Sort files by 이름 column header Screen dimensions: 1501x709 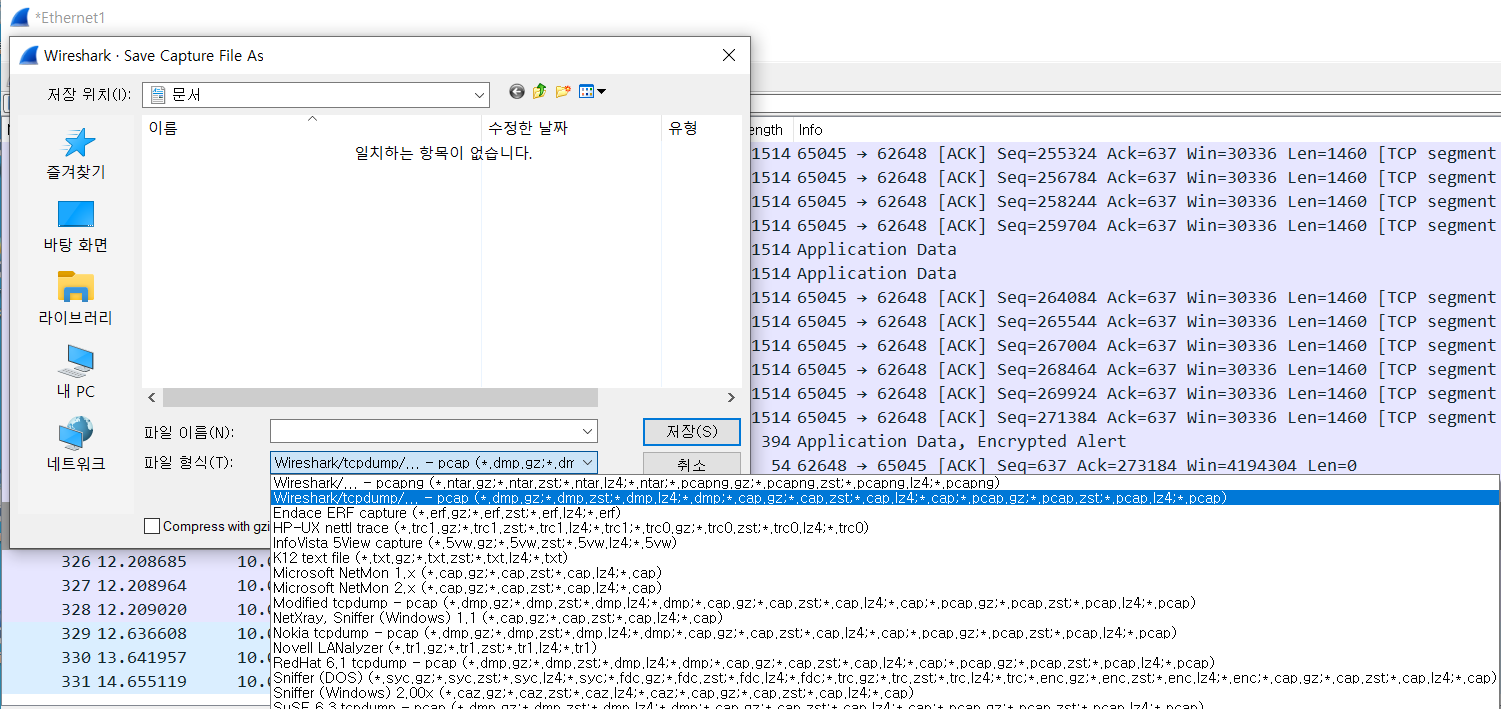(311, 128)
